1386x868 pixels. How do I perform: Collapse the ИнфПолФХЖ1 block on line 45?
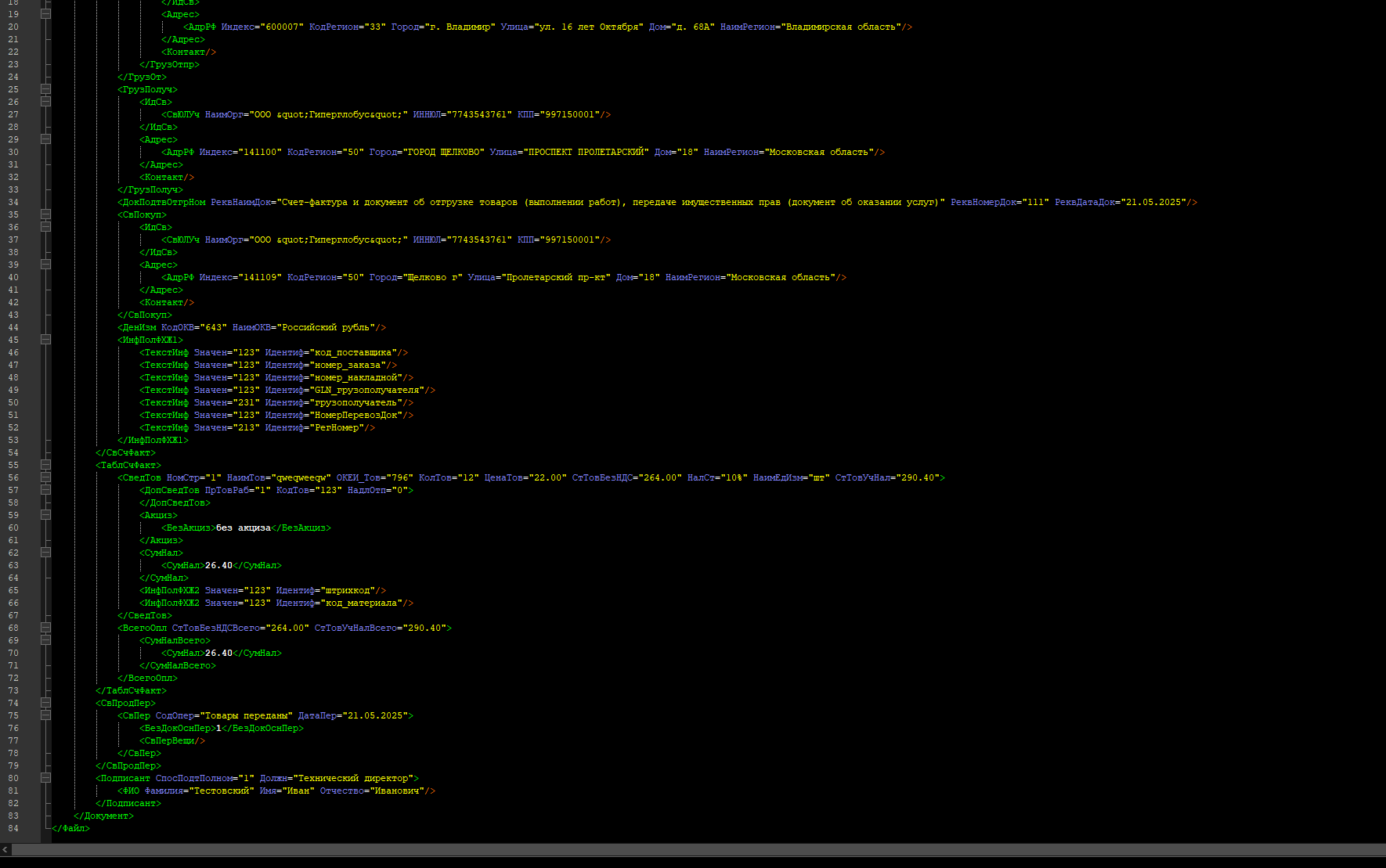[x=45, y=340]
